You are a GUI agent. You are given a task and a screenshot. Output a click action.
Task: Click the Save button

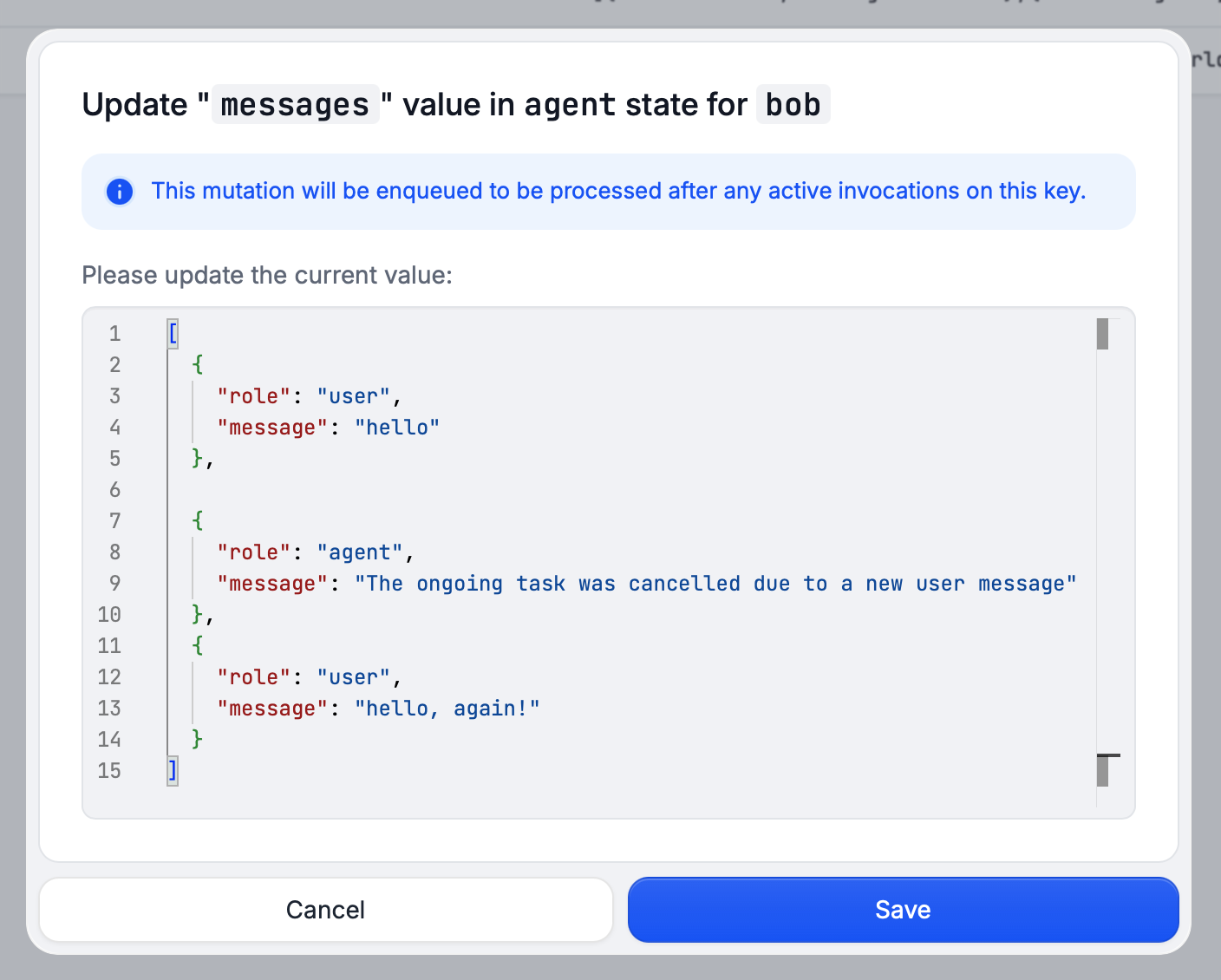point(903,910)
